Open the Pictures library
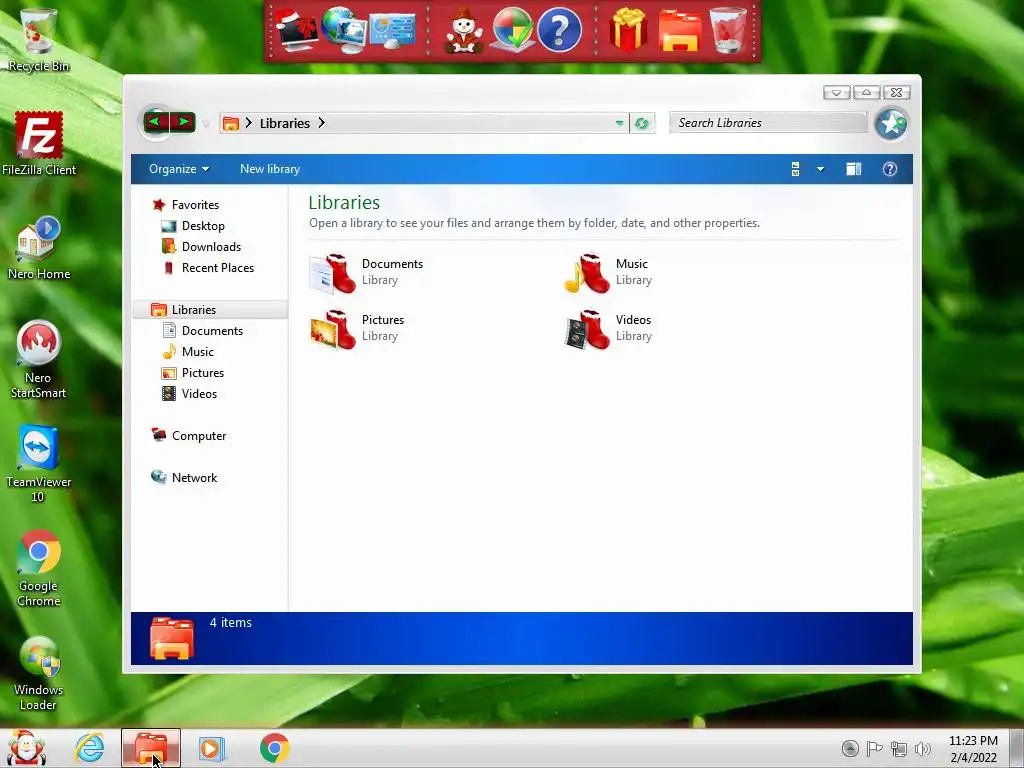 click(357, 328)
